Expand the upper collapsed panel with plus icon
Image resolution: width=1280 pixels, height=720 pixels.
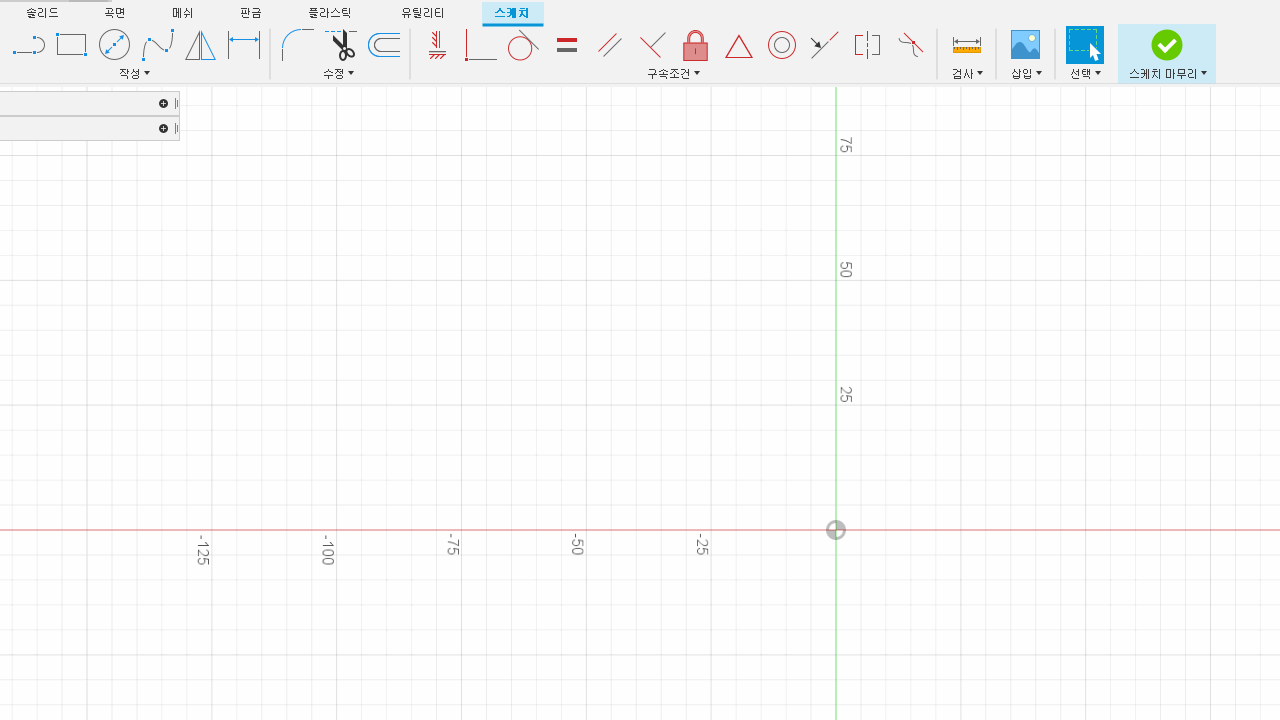point(163,103)
